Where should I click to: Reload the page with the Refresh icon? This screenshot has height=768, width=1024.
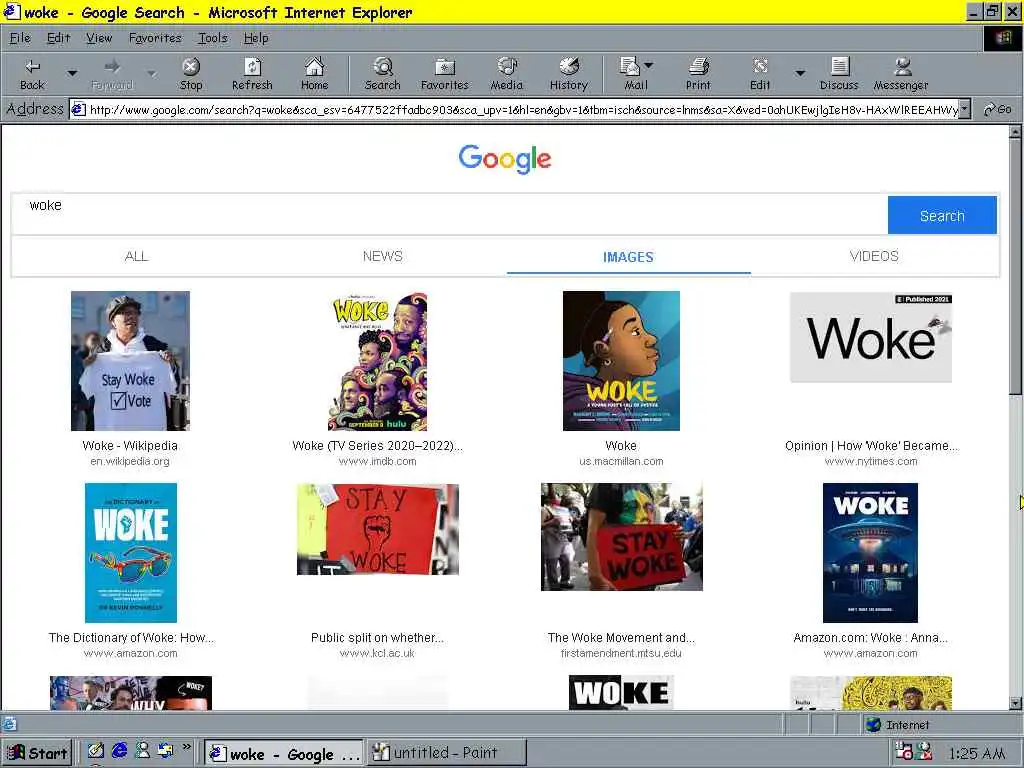coord(252,74)
